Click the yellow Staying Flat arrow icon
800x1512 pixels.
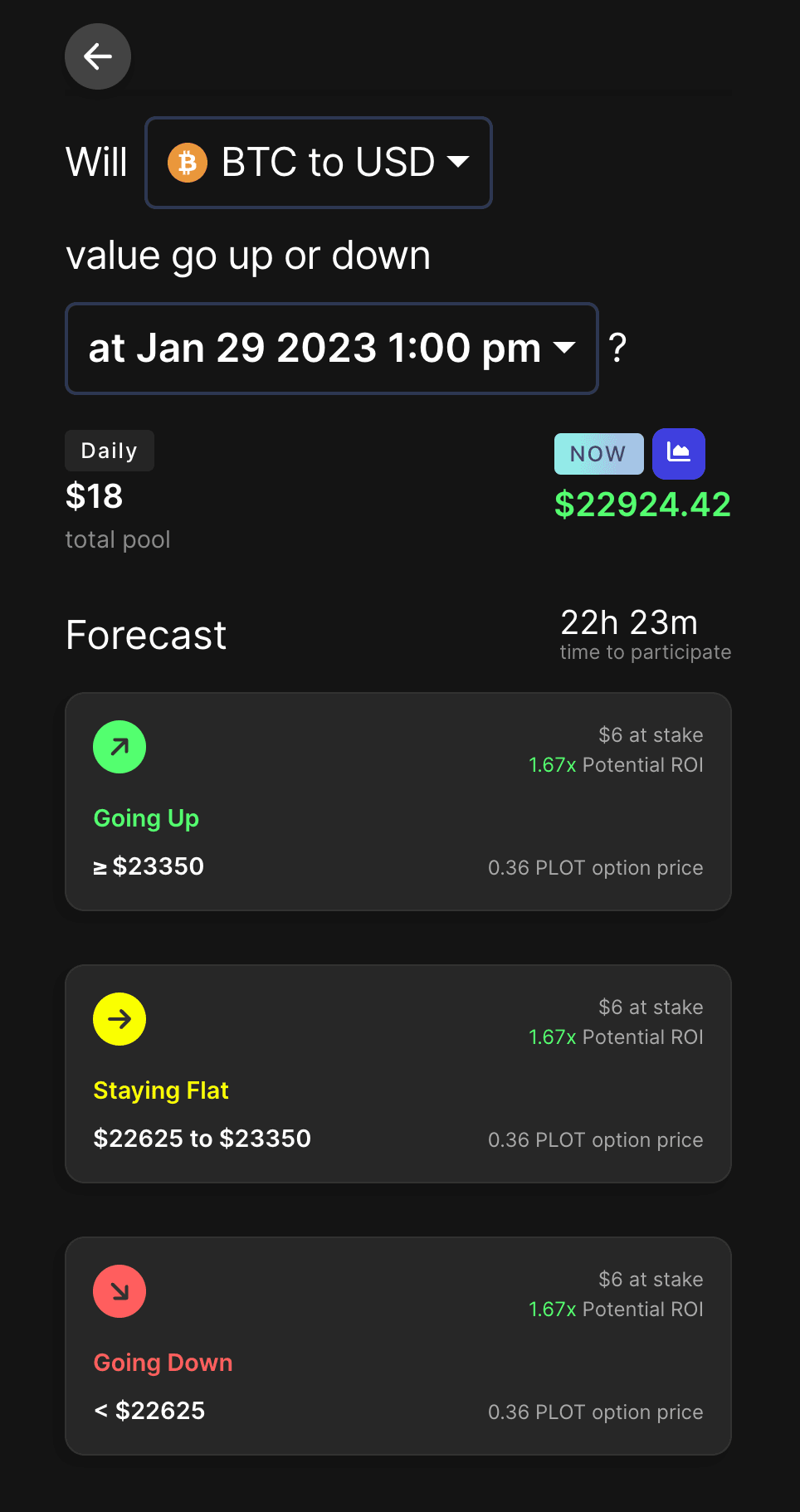120,1019
